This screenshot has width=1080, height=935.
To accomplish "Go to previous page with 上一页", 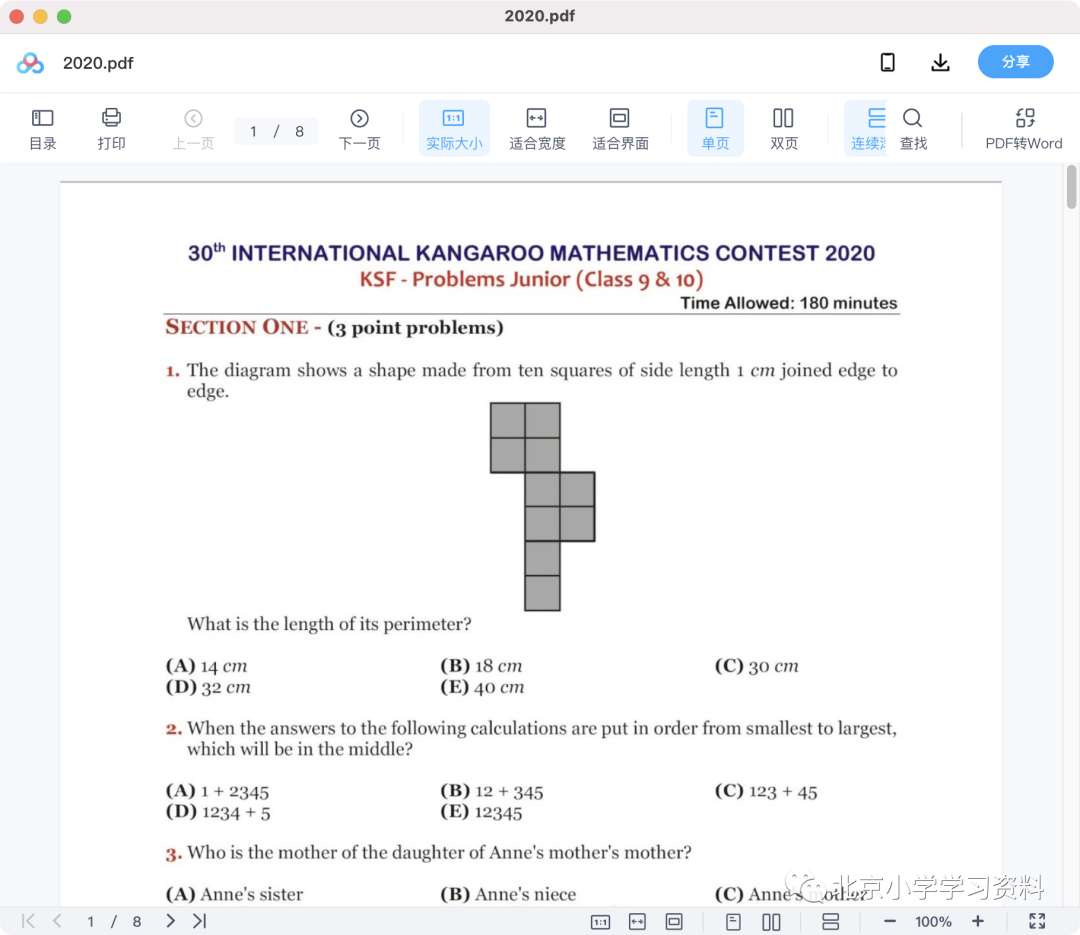I will tap(193, 129).
